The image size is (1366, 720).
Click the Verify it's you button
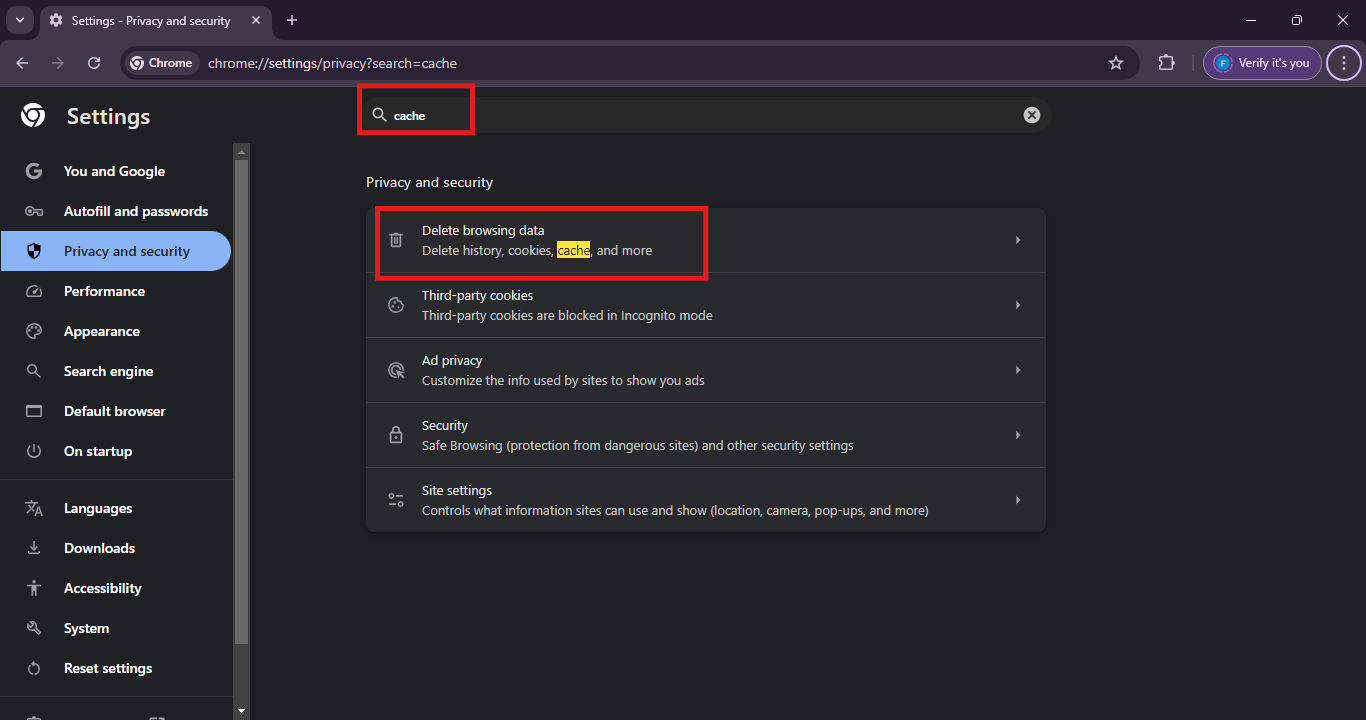1262,63
